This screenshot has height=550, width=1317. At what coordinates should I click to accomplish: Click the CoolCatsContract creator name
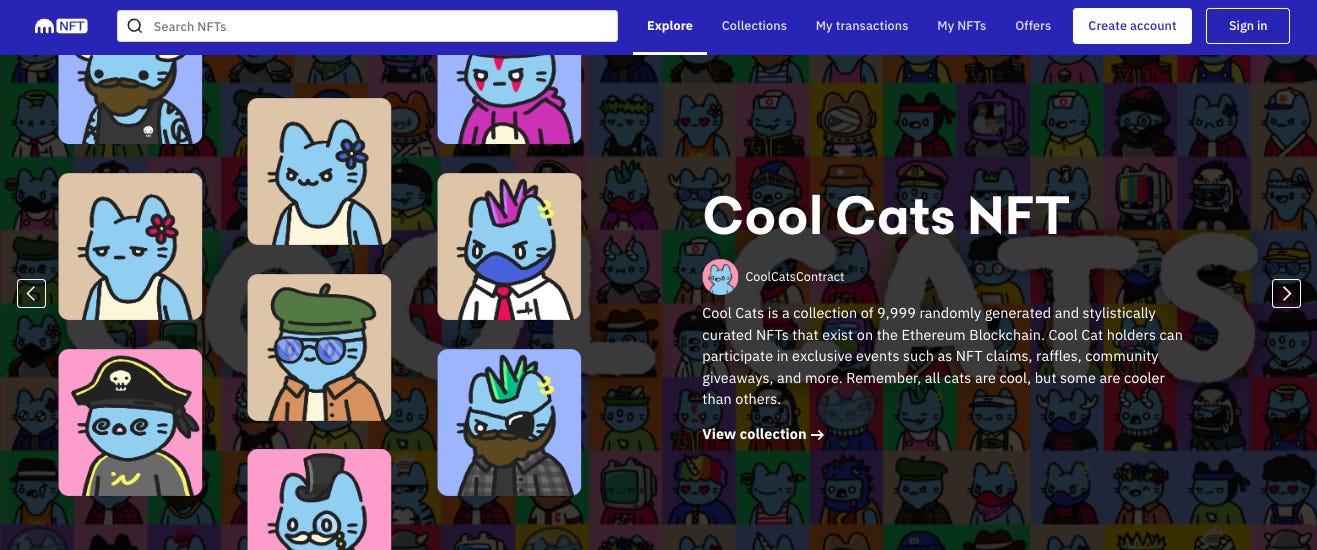[795, 277]
